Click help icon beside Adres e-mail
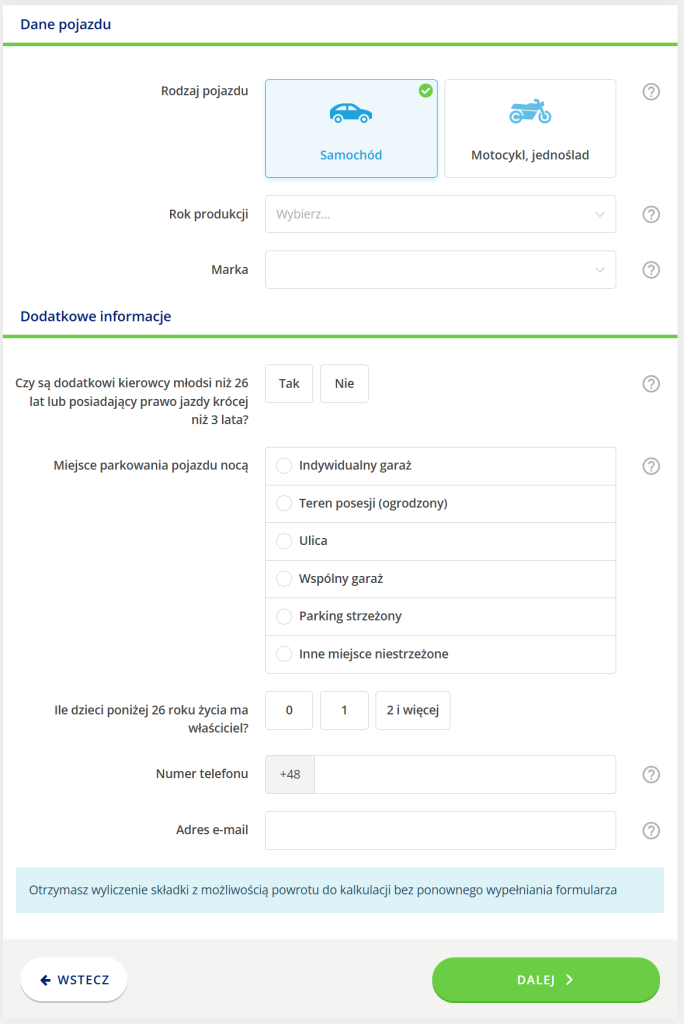 [651, 830]
